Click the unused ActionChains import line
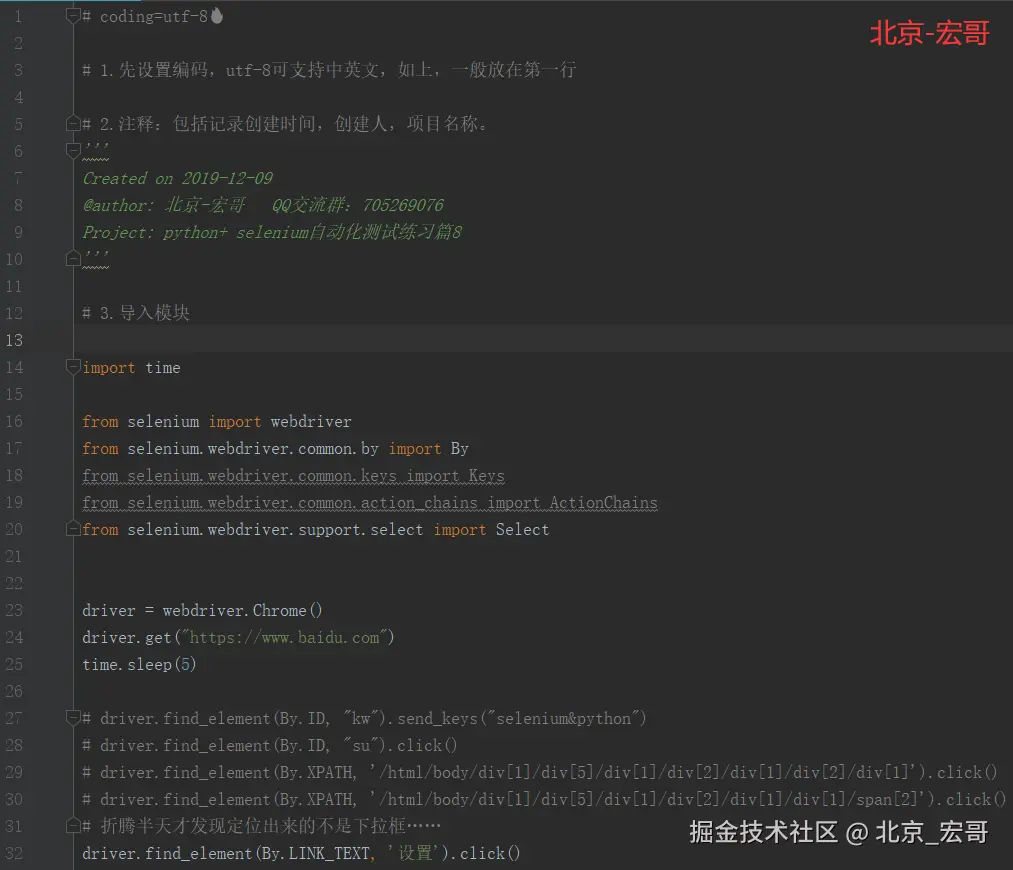Screen dimensions: 1013x870 pos(370,502)
